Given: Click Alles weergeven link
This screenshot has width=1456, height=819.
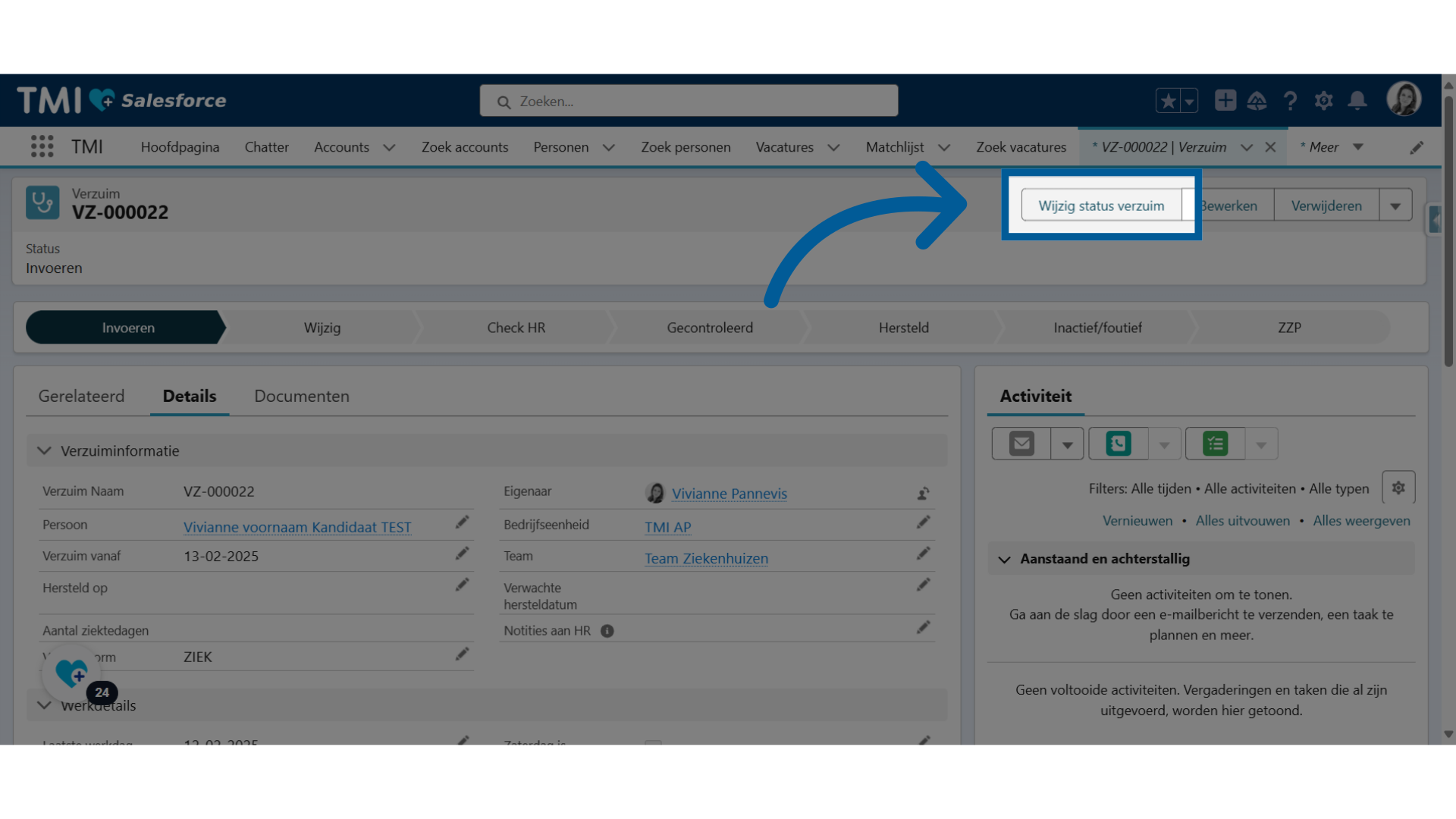Looking at the screenshot, I should pyautogui.click(x=1361, y=521).
